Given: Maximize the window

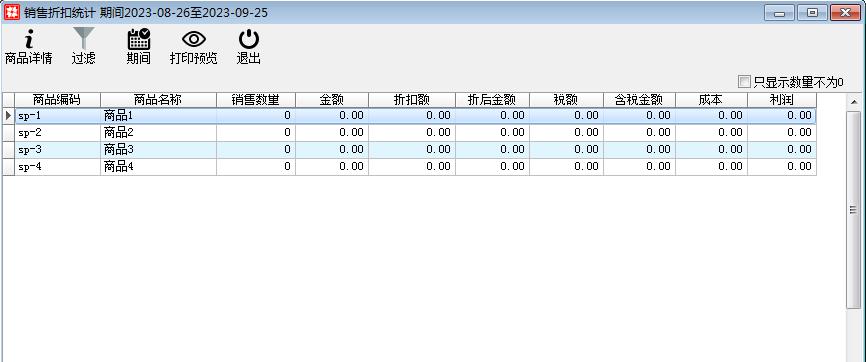Looking at the screenshot, I should pyautogui.click(x=812, y=12).
